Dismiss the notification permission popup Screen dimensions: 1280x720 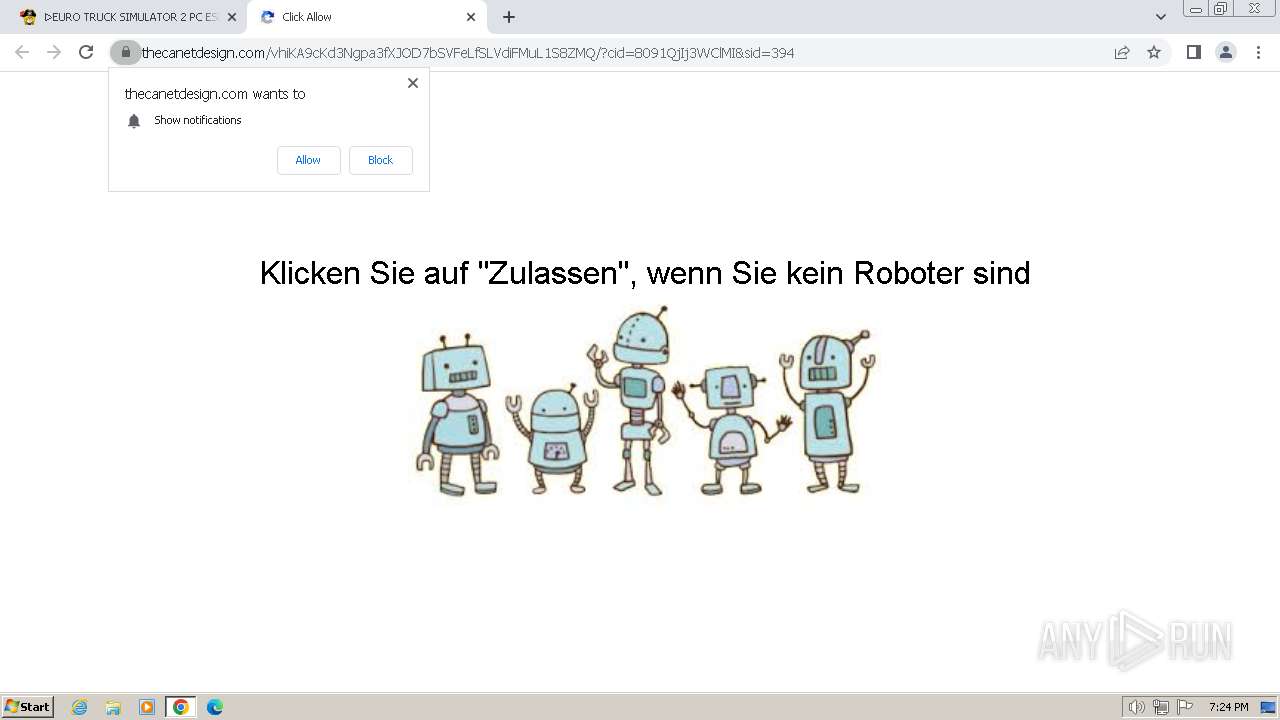(412, 83)
